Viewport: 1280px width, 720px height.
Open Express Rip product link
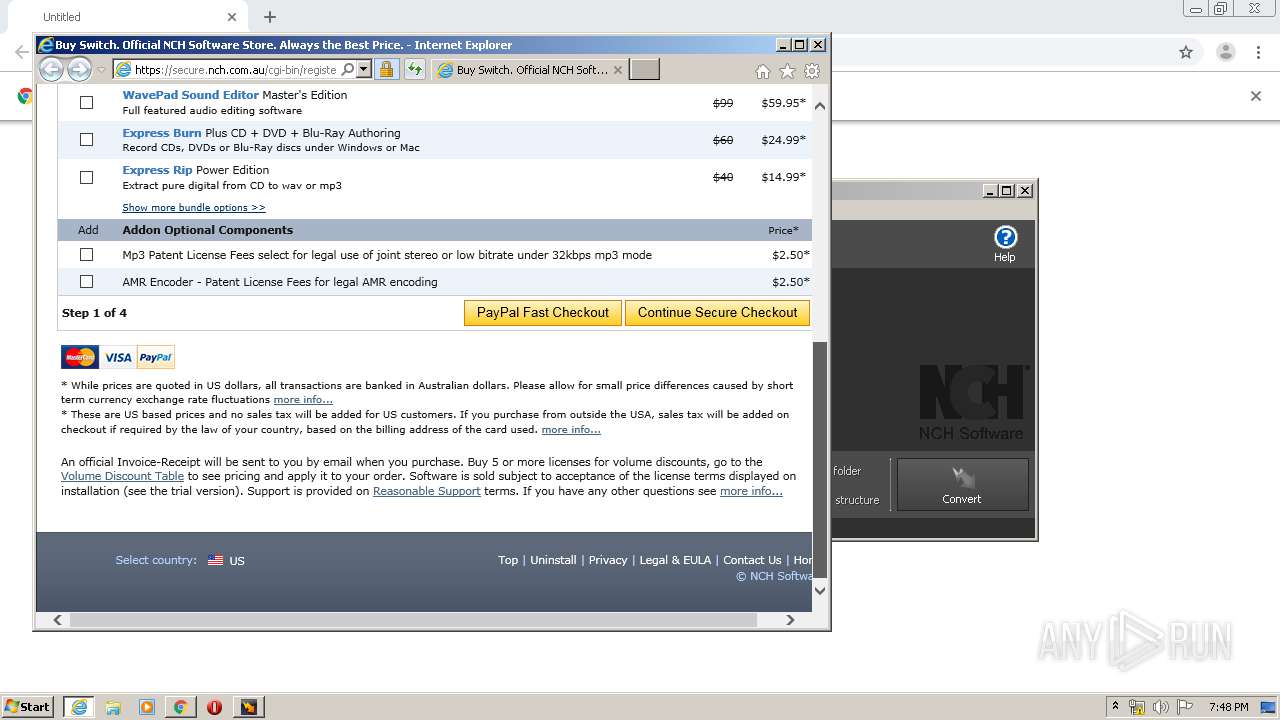[x=157, y=170]
